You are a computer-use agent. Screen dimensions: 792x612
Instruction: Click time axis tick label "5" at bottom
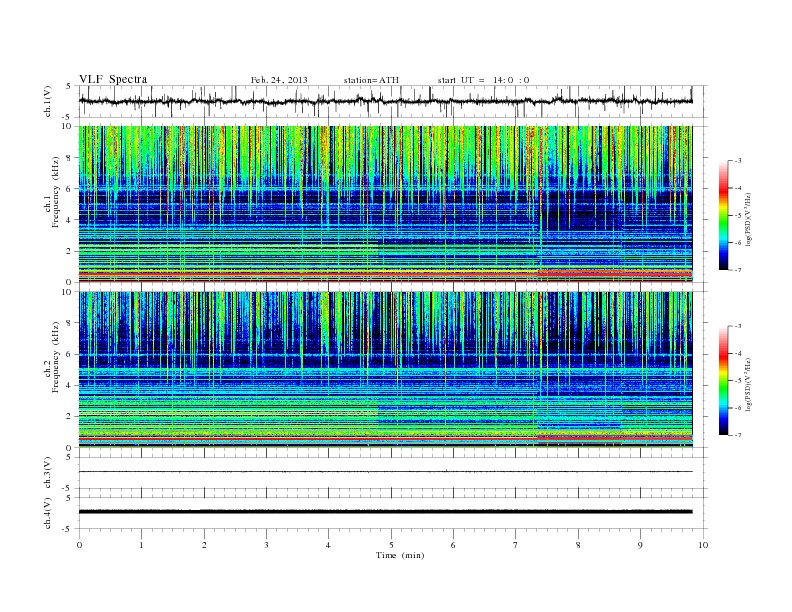click(x=391, y=545)
